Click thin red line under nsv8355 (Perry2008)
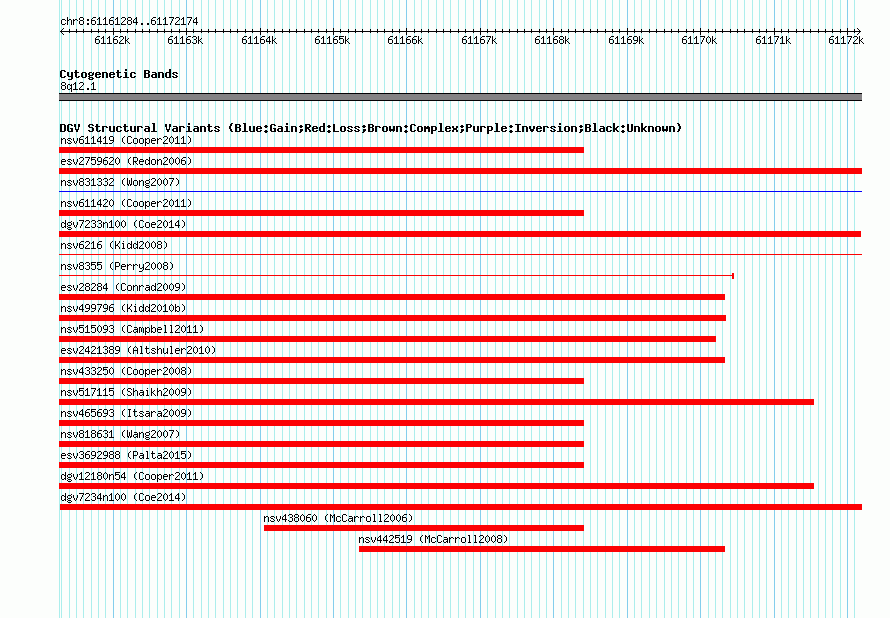Image resolution: width=890 pixels, height=618 pixels. pos(396,276)
